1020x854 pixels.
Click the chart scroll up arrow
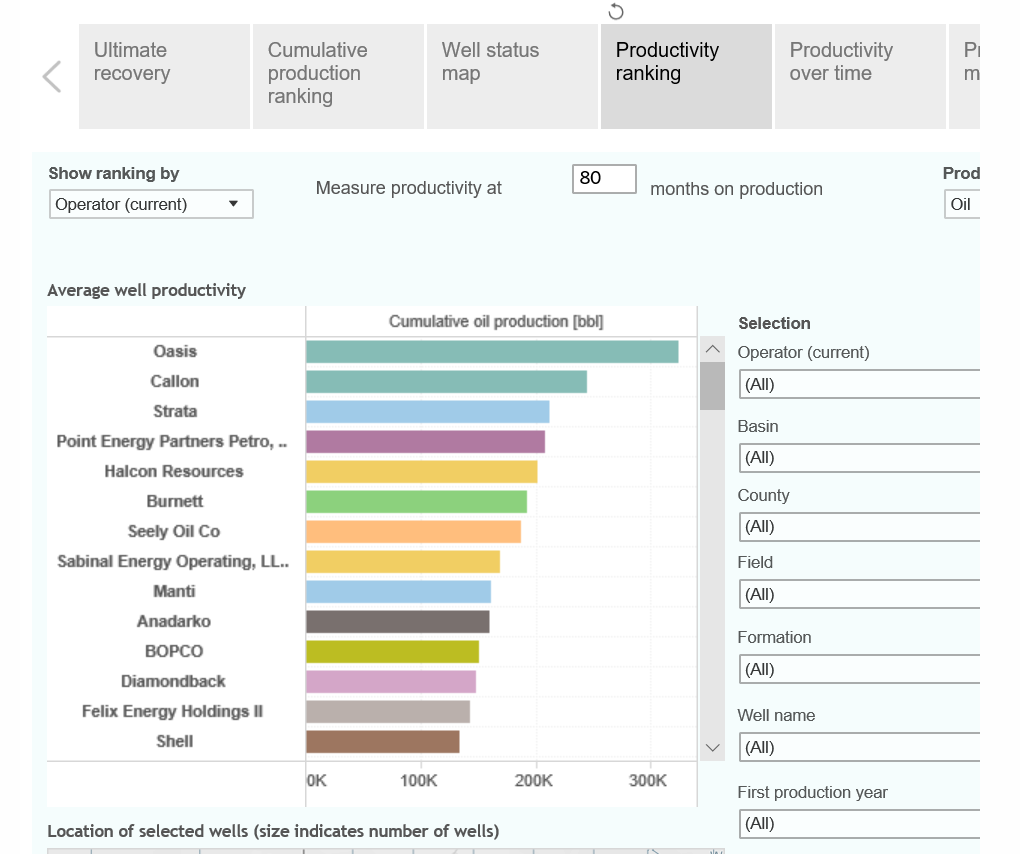713,349
